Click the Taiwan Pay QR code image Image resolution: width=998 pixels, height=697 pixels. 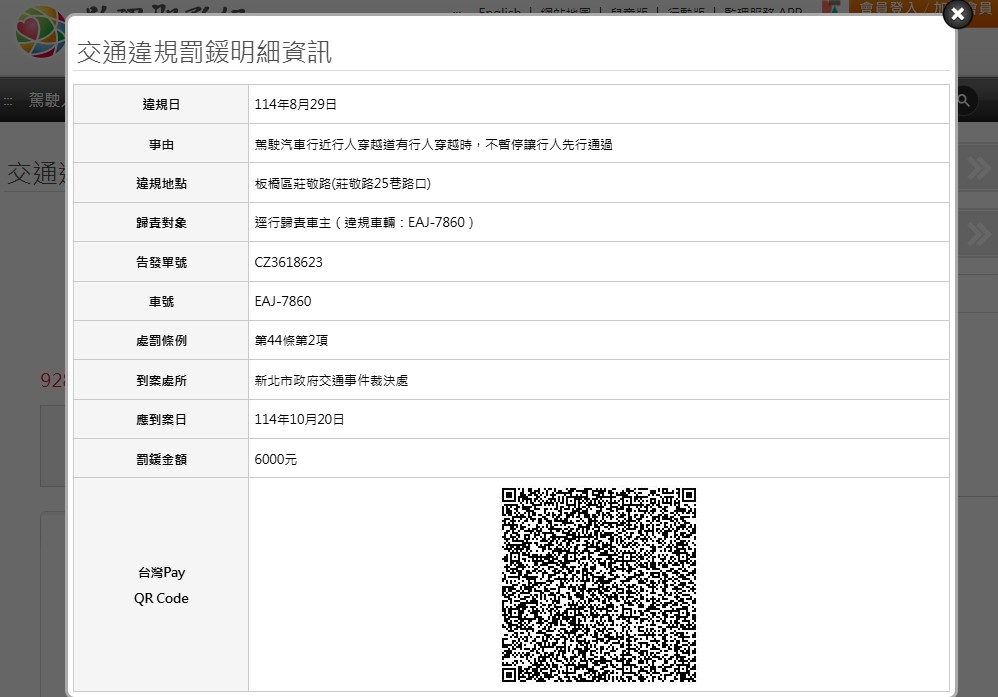[x=598, y=585]
